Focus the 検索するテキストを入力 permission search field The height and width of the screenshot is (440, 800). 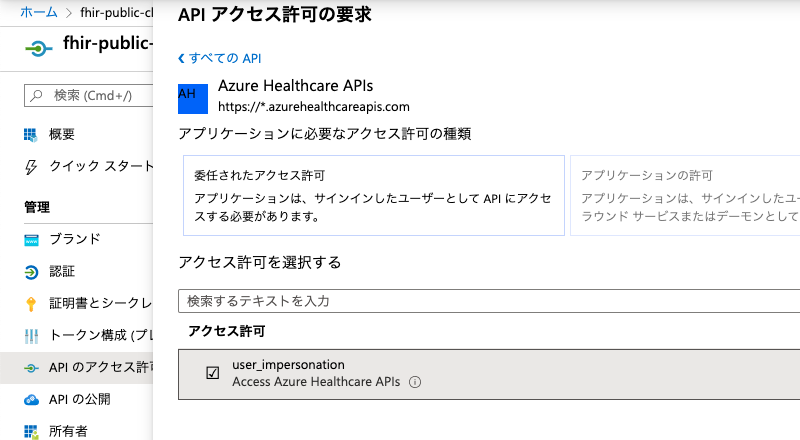489,301
